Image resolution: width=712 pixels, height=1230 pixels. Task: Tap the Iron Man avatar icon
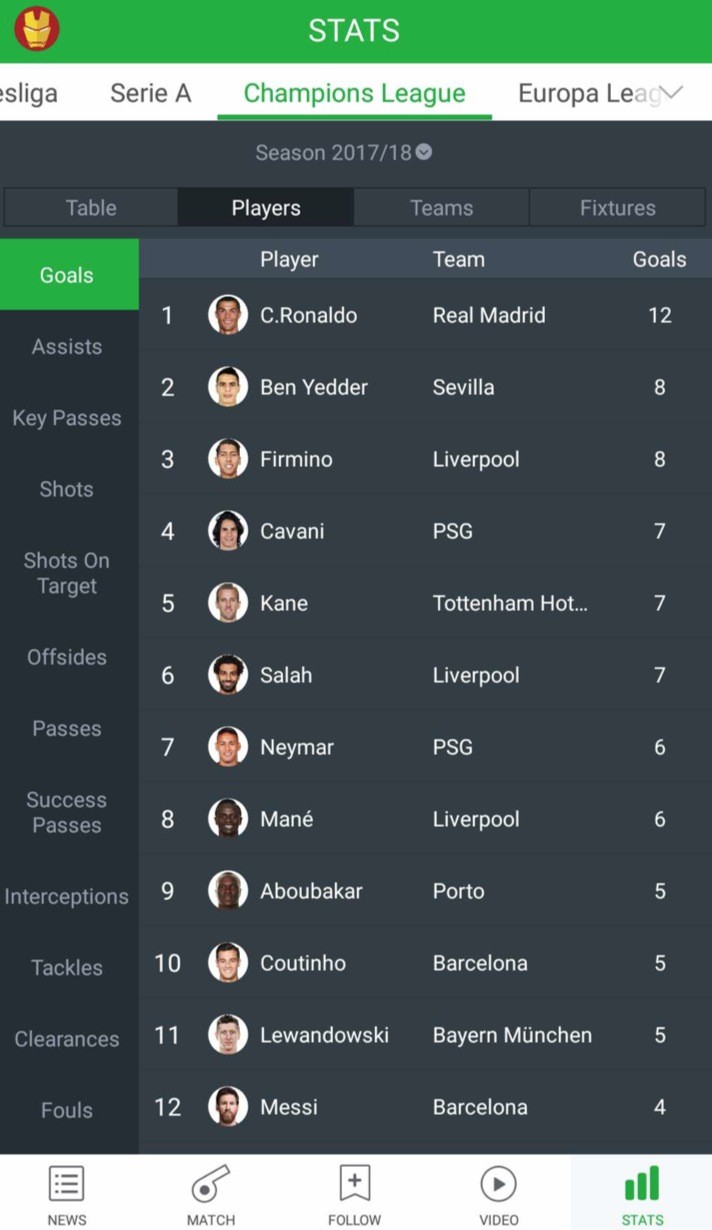(37, 29)
